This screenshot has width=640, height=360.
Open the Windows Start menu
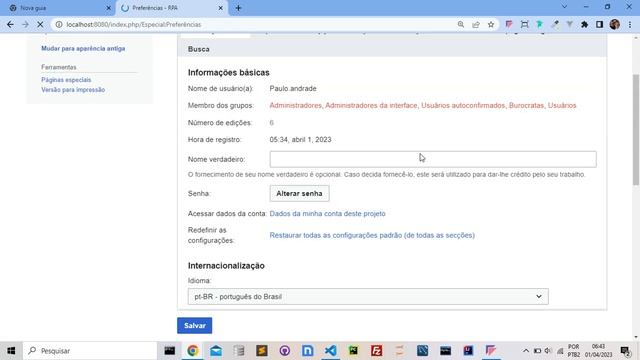(x=11, y=351)
